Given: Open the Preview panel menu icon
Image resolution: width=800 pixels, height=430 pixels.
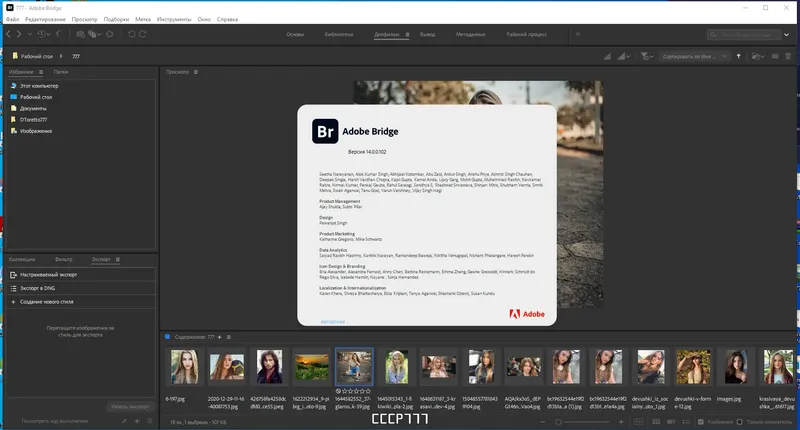Looking at the screenshot, I should pyautogui.click(x=195, y=72).
